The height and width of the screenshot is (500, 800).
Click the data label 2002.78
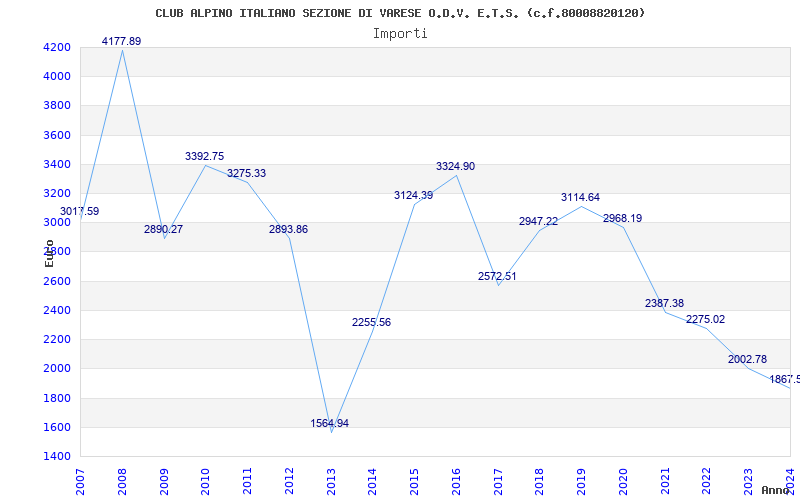point(747,359)
